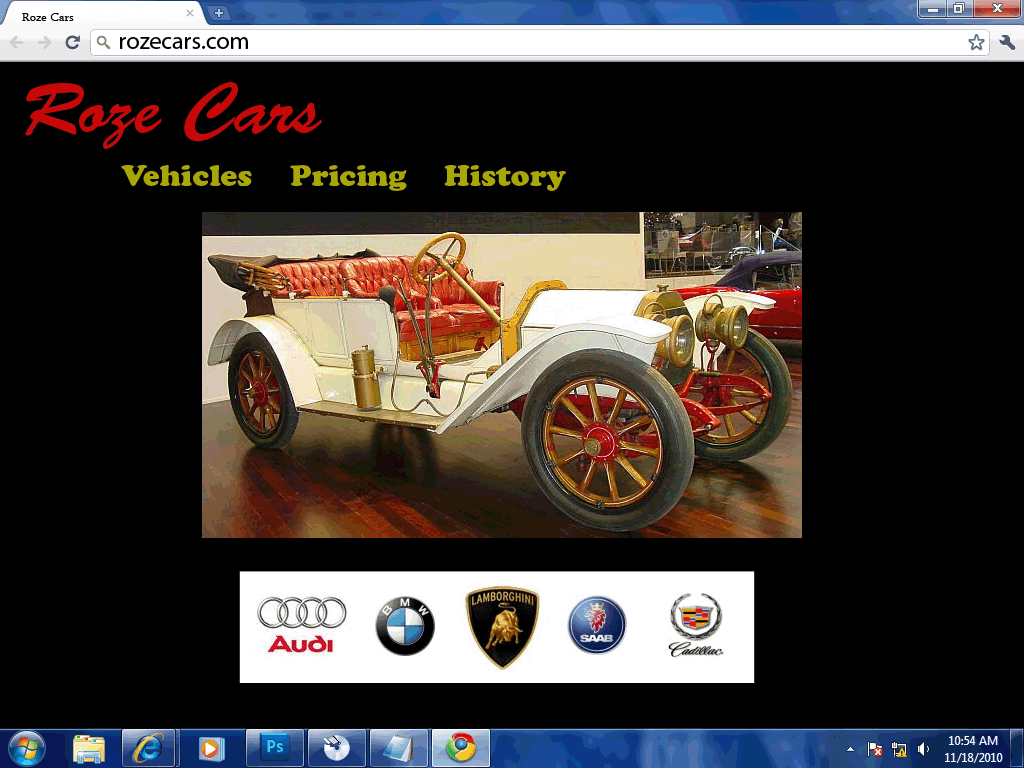The image size is (1024, 768).
Task: Open Photoshop from the taskbar
Action: click(x=273, y=747)
